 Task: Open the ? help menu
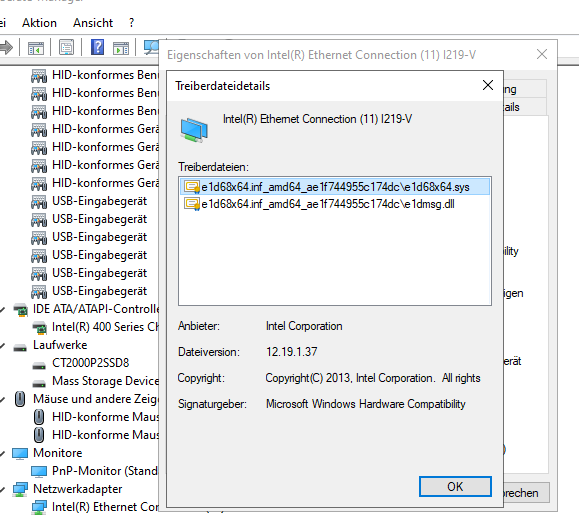coord(131,23)
